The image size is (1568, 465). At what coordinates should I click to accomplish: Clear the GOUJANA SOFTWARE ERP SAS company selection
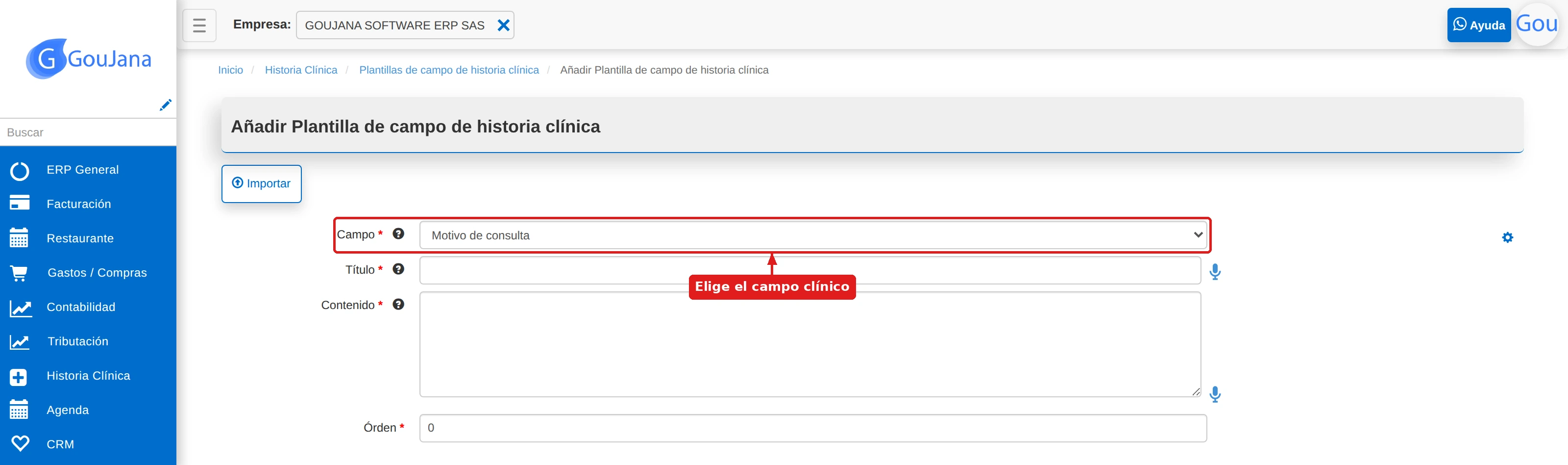[503, 25]
